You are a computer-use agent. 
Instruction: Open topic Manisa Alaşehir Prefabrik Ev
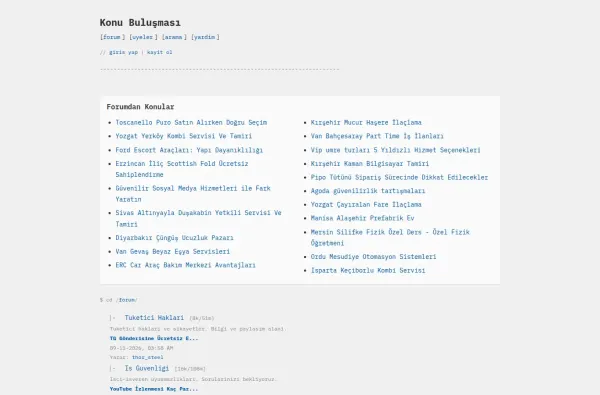tap(362, 218)
